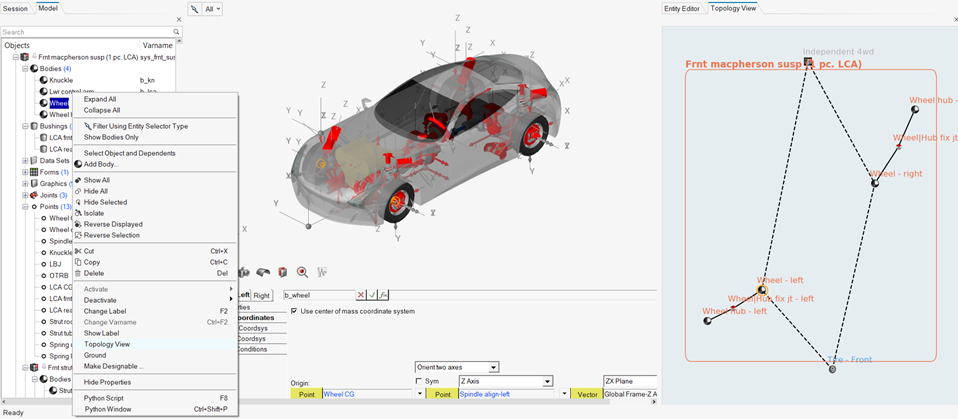The width and height of the screenshot is (958, 419).
Task: Select the Right side toggle button
Action: tap(262, 295)
